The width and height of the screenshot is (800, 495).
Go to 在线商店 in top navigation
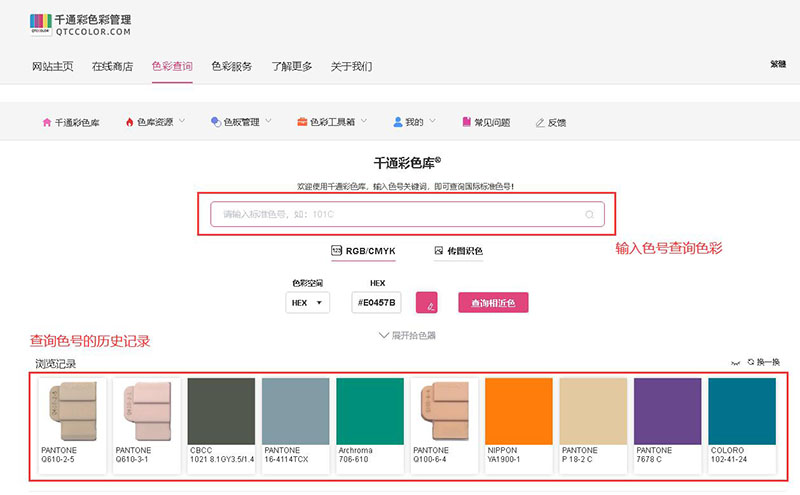click(x=112, y=67)
